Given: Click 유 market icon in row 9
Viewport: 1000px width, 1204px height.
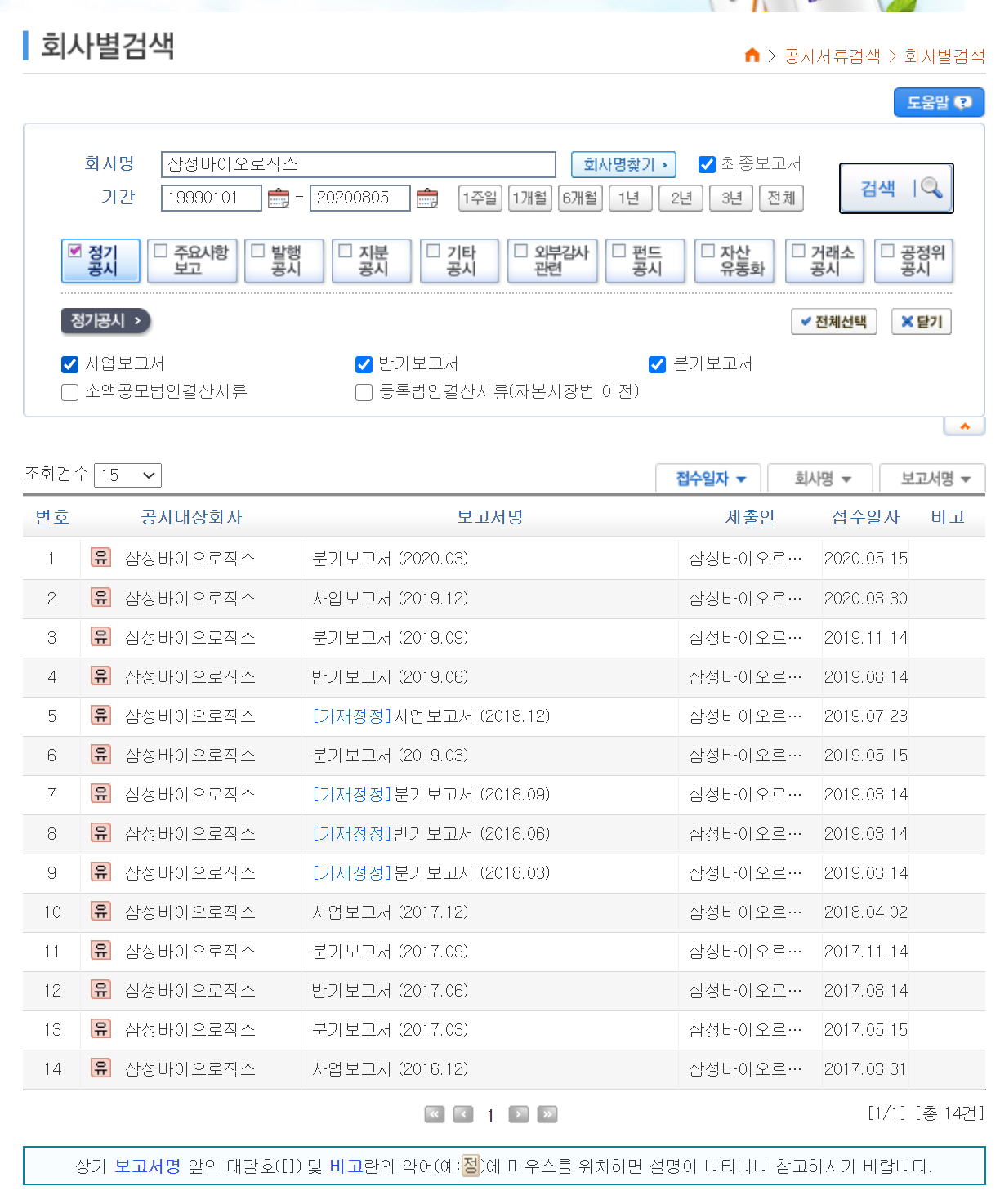Looking at the screenshot, I should coord(100,872).
